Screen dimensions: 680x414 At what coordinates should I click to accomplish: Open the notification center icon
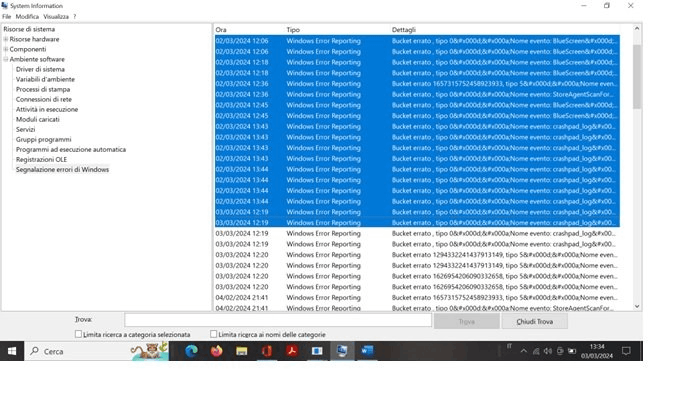click(x=626, y=351)
